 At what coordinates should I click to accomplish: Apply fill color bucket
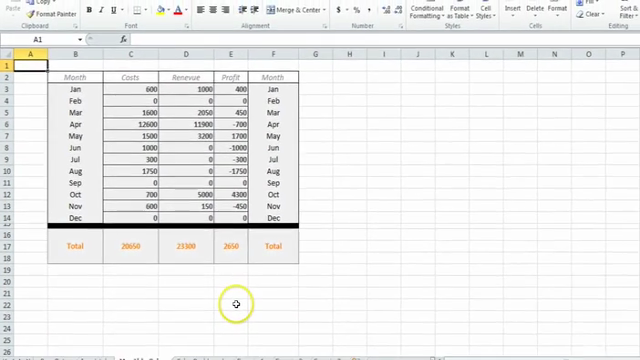[x=160, y=10]
